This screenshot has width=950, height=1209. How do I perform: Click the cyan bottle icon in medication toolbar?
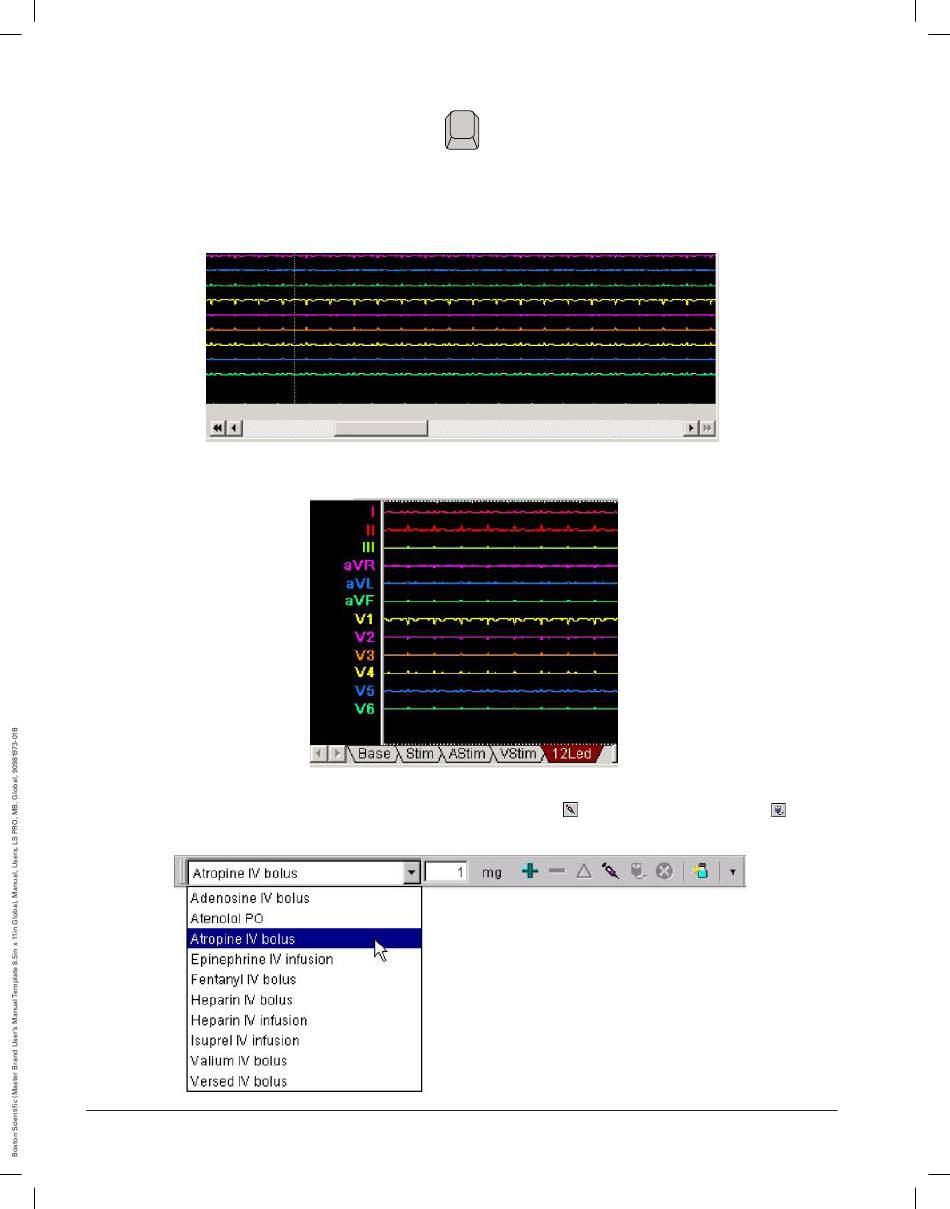pyautogui.click(x=701, y=872)
